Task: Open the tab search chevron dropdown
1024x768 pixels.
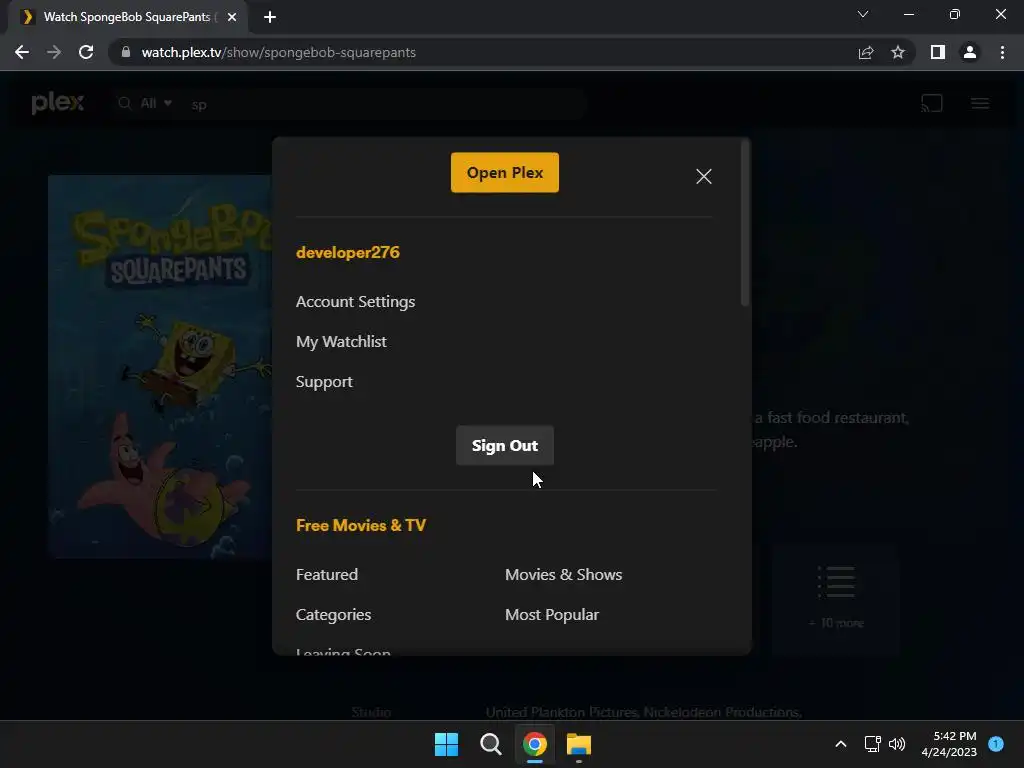Action: pyautogui.click(x=863, y=14)
